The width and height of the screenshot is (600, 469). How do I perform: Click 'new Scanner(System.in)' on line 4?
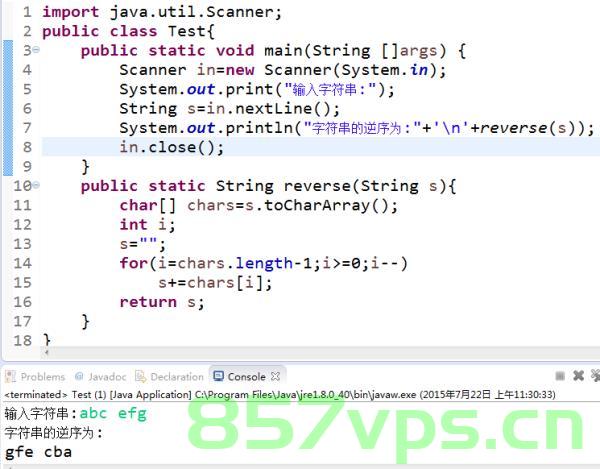332,70
